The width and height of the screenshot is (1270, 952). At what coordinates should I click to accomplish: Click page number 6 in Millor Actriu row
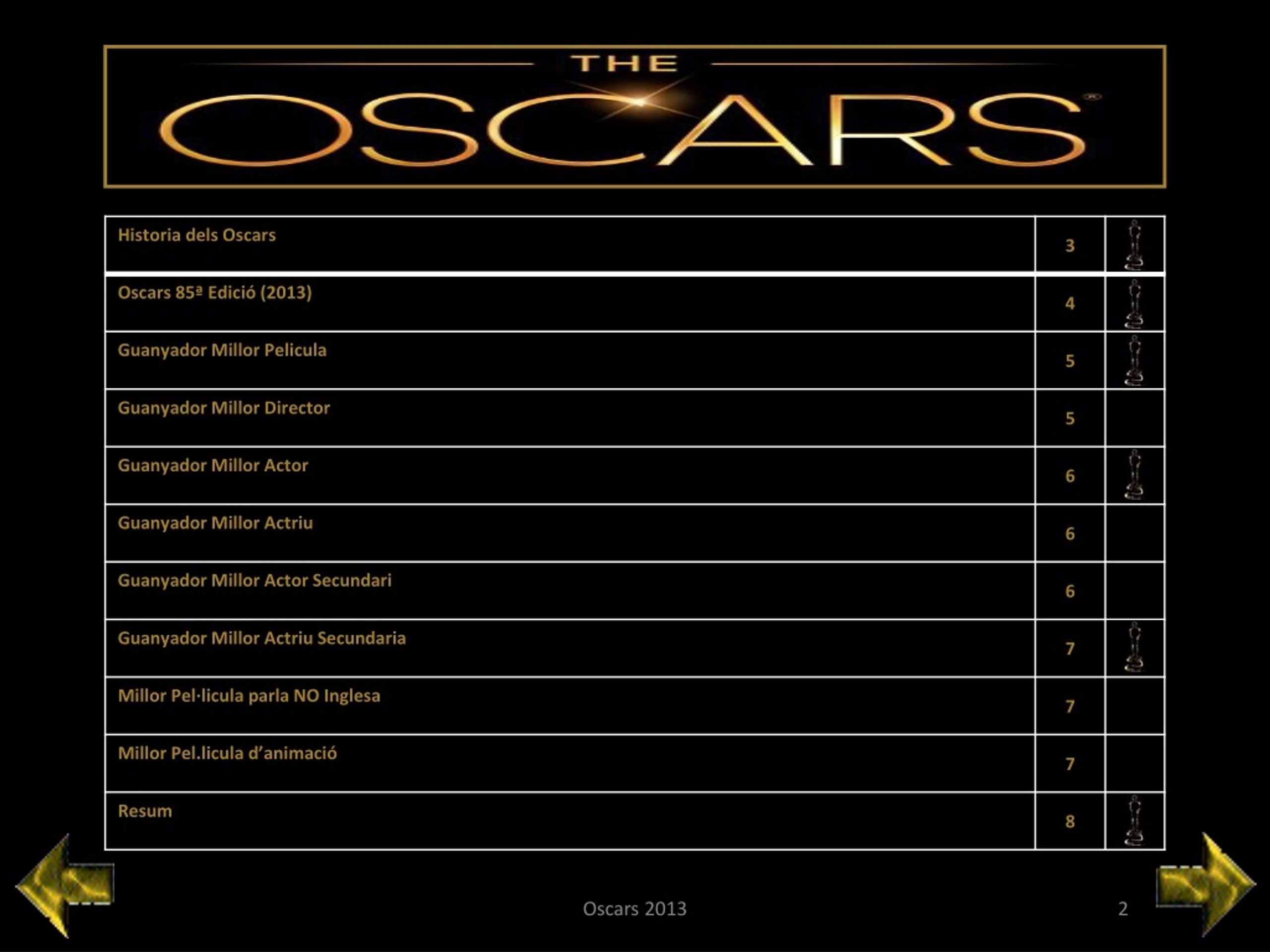click(1070, 534)
